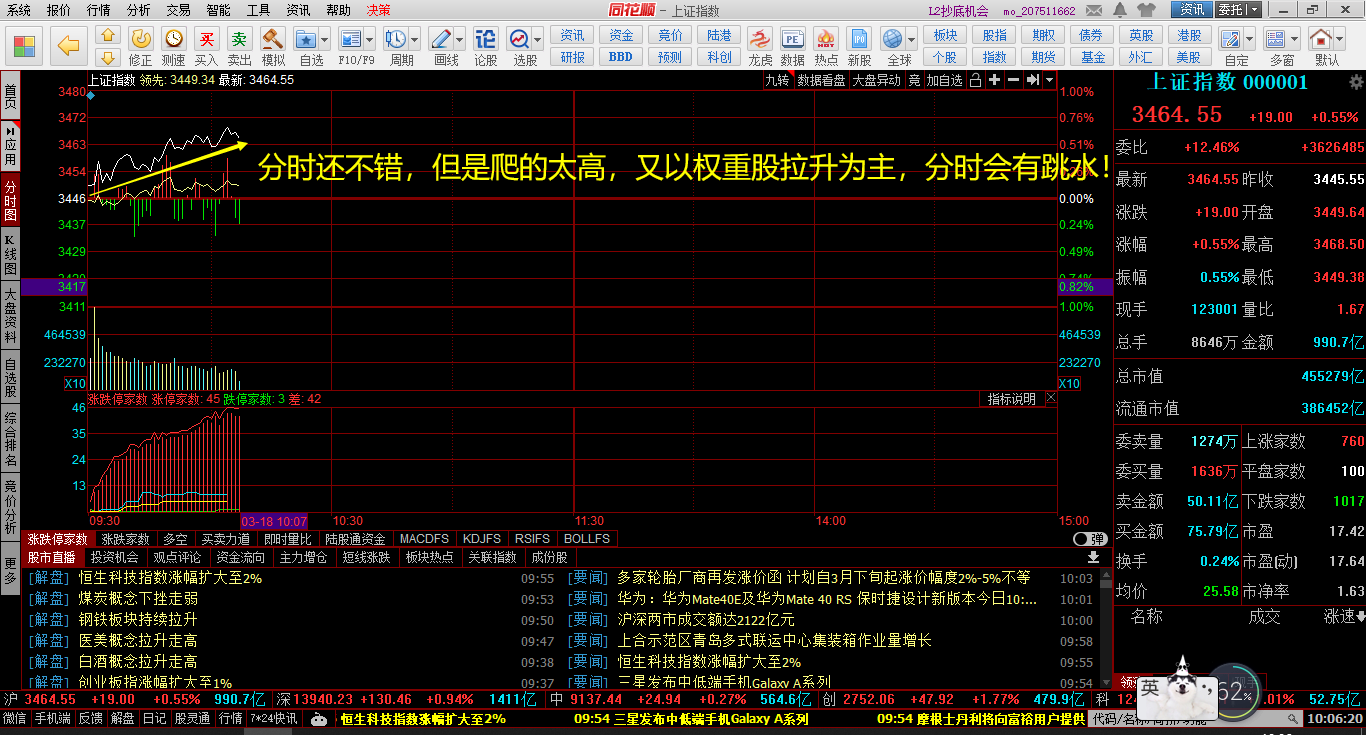Open the 大盘异动 chart button
Viewport: 1366px width, 735px height.
click(876, 80)
